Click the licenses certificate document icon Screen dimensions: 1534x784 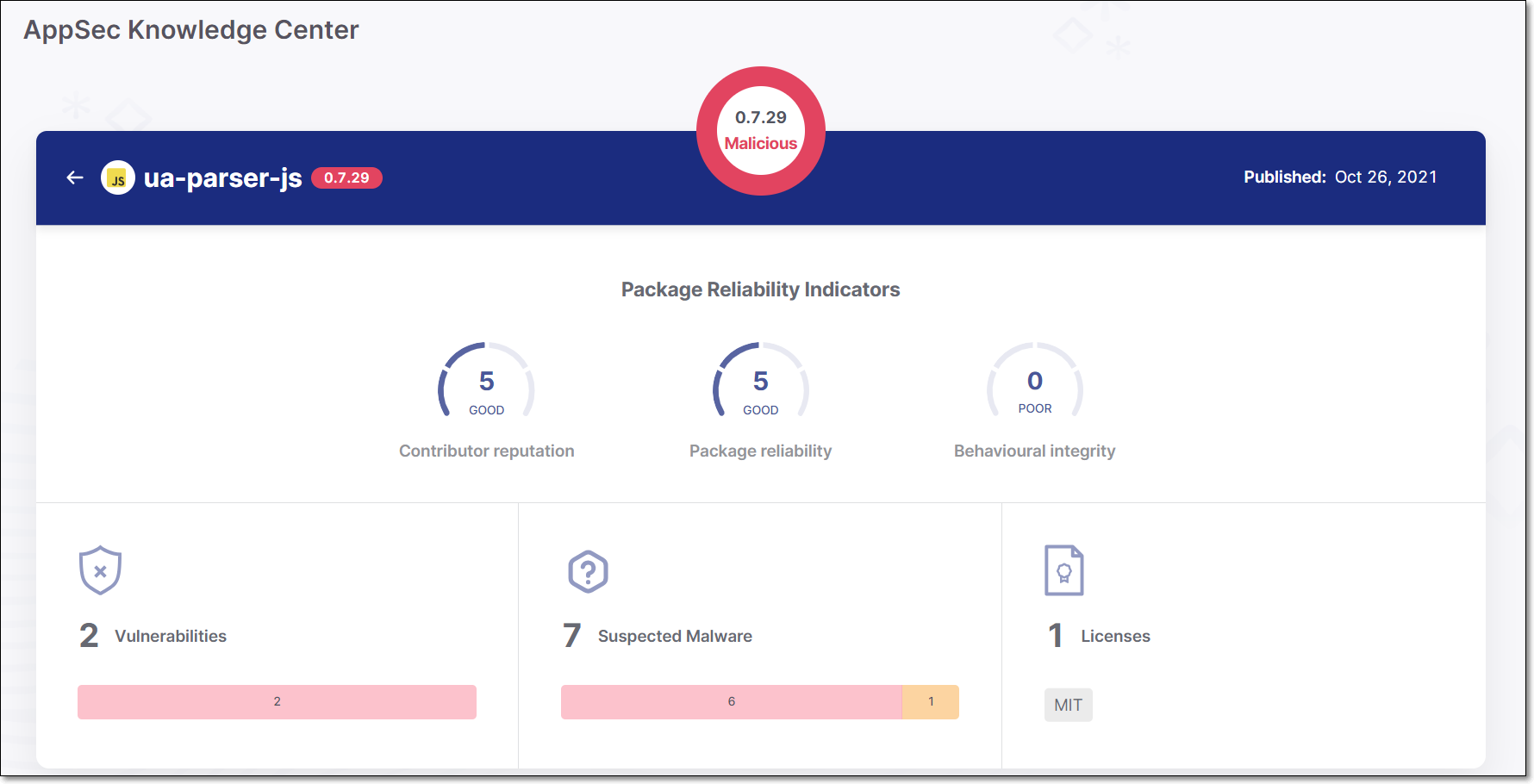1064,570
